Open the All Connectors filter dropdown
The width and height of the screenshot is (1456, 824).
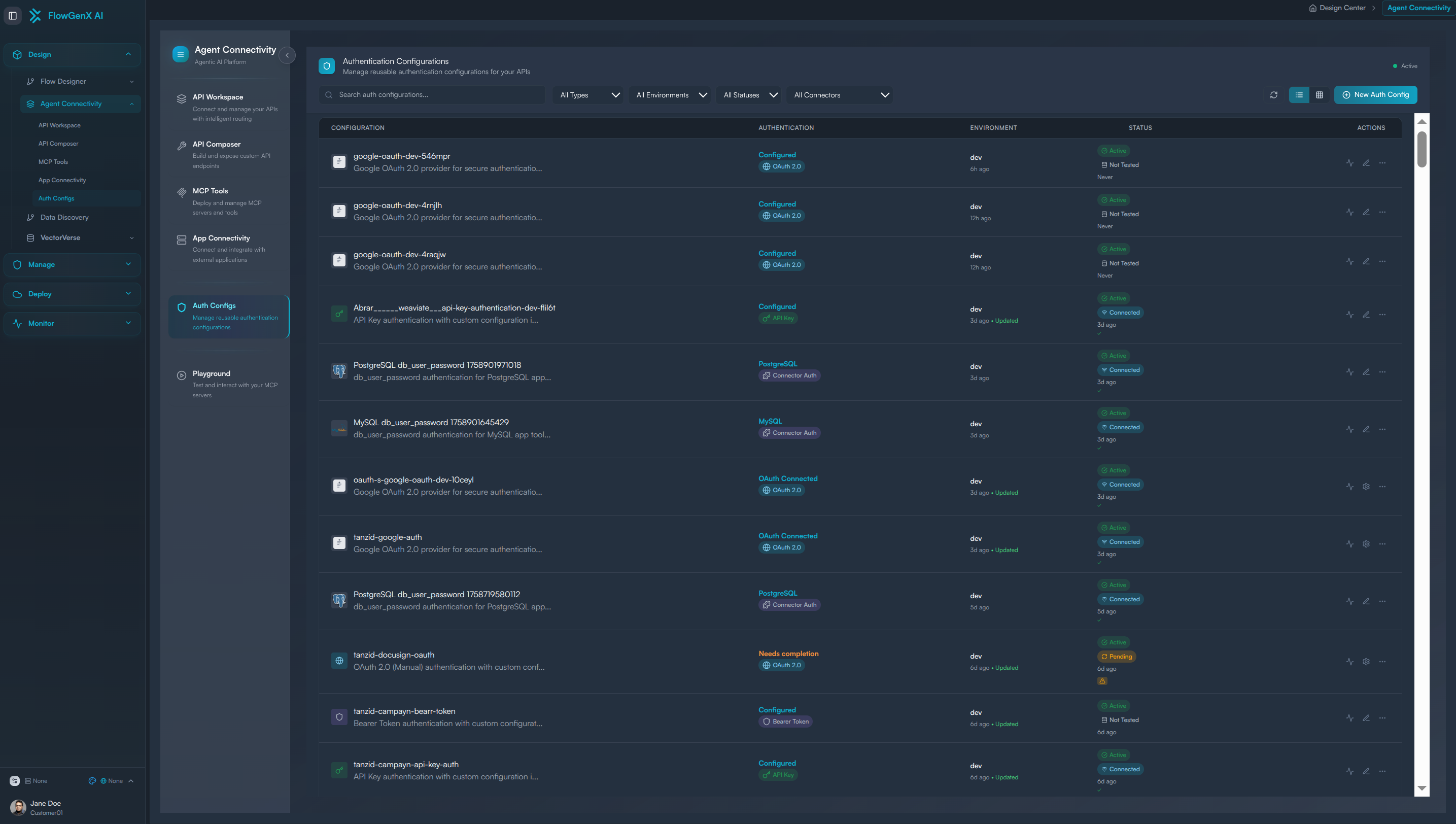(x=840, y=95)
